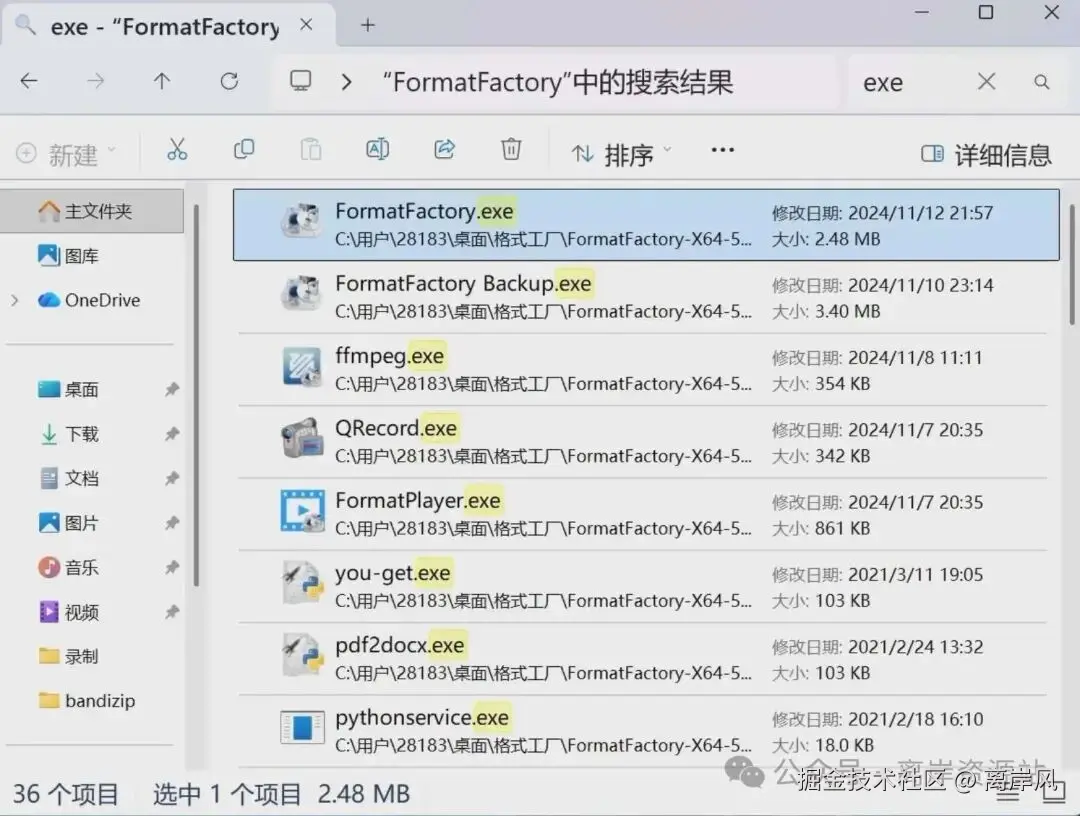Viewport: 1080px width, 816px height.
Task: Click the ffmpeg.exe file icon
Action: tap(302, 366)
